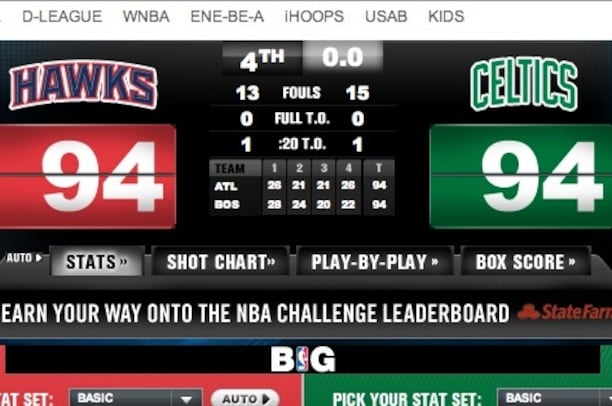Click the Hawks red 94 score panel
This screenshot has height=406, width=612.
pyautogui.click(x=87, y=176)
